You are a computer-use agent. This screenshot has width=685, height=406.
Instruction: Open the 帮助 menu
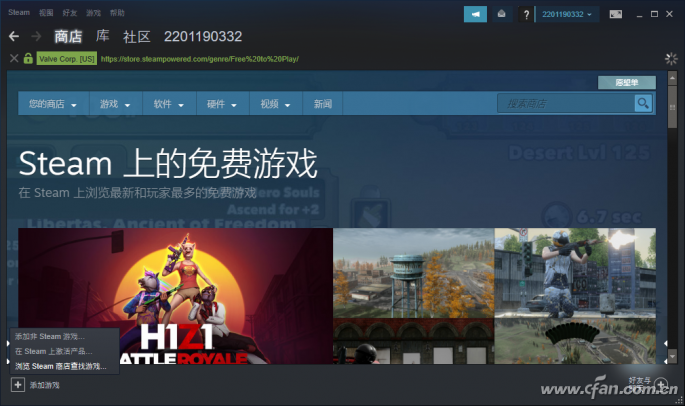(117, 13)
